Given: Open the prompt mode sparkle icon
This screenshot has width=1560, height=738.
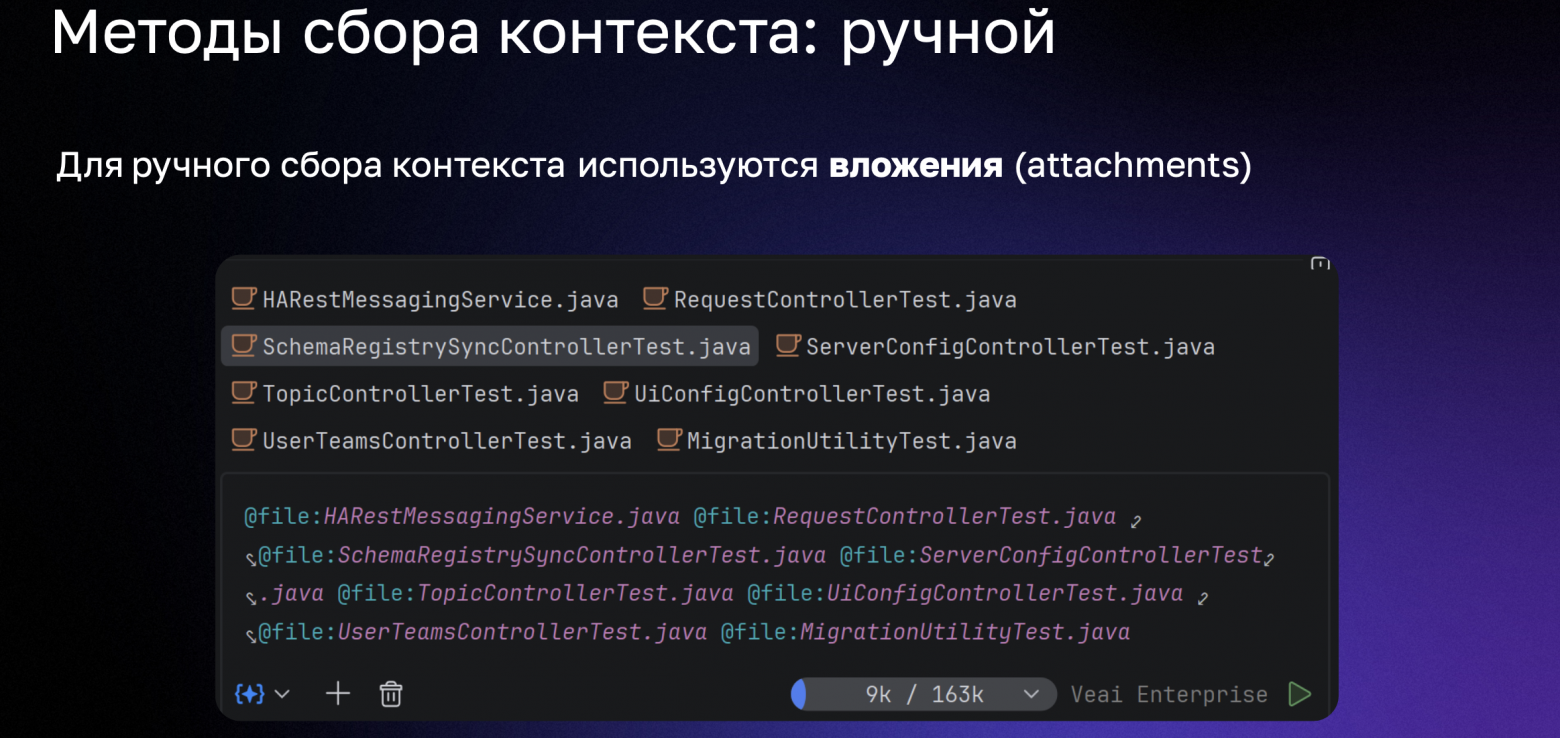Looking at the screenshot, I should [x=249, y=693].
